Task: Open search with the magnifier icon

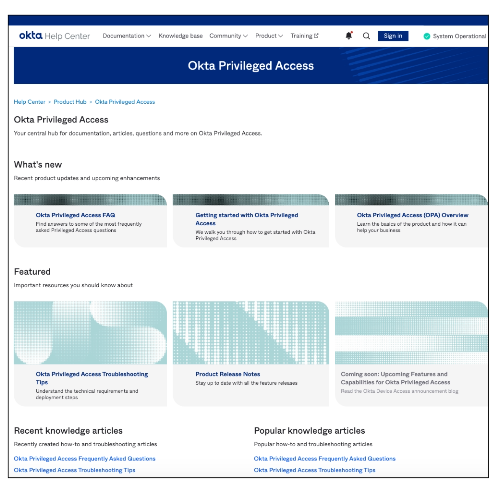Action: (x=366, y=36)
